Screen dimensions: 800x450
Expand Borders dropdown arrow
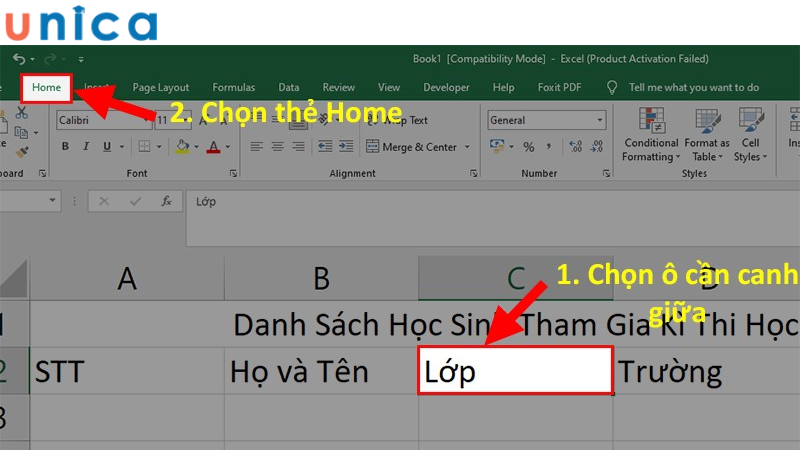(x=159, y=147)
